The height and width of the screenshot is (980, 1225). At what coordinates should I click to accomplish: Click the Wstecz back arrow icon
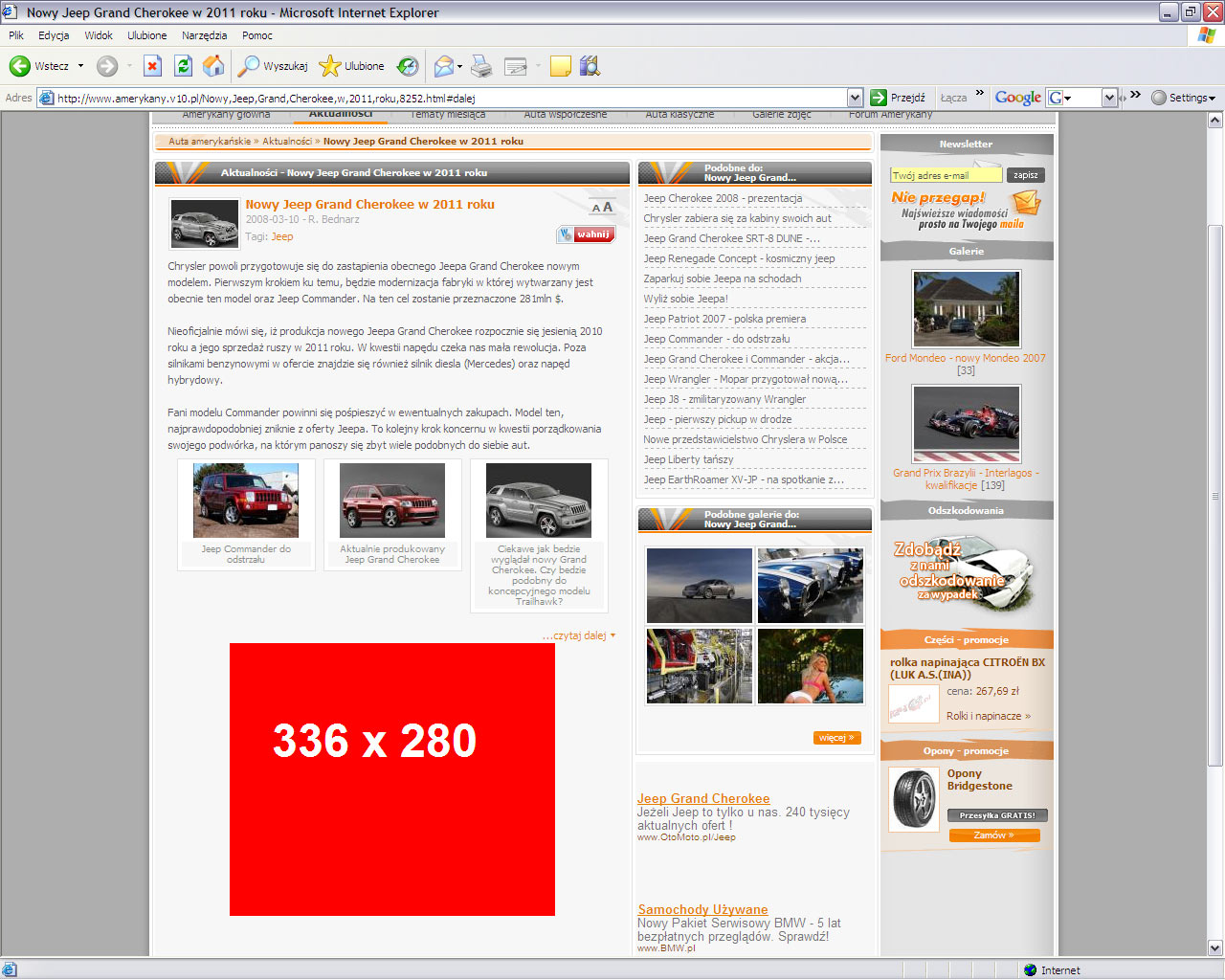pyautogui.click(x=19, y=66)
